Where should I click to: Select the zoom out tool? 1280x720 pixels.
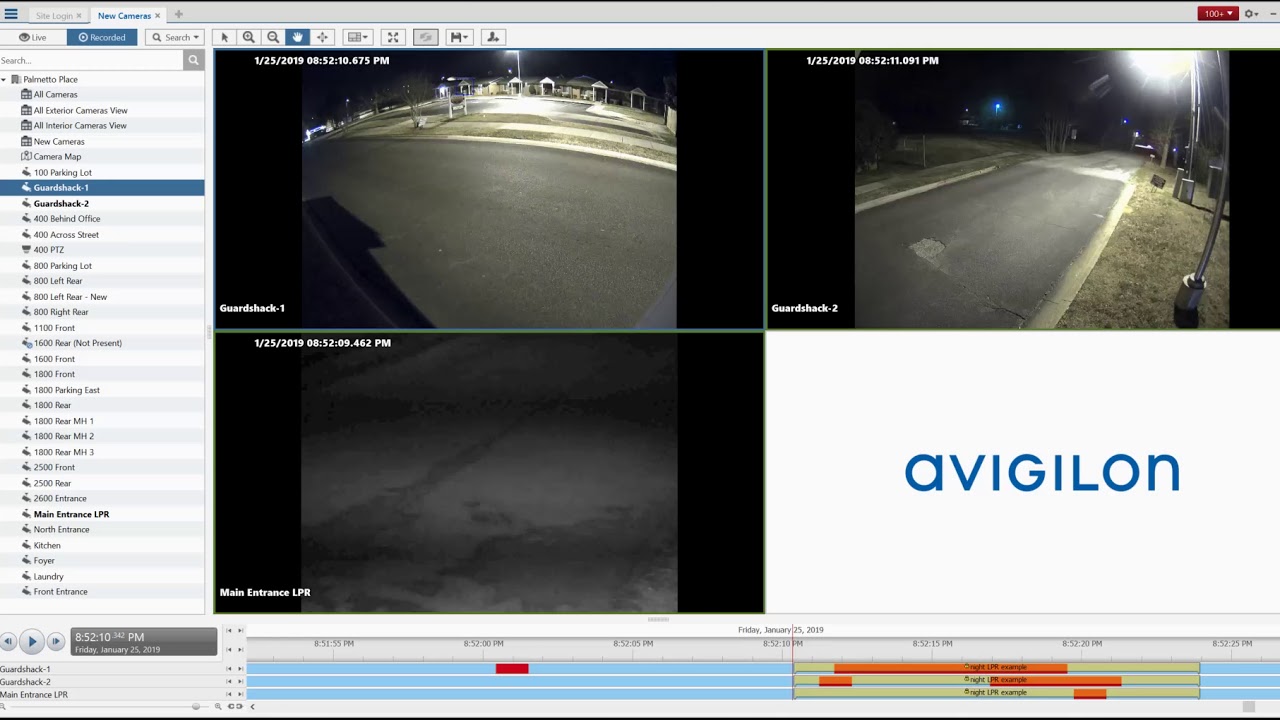[273, 37]
